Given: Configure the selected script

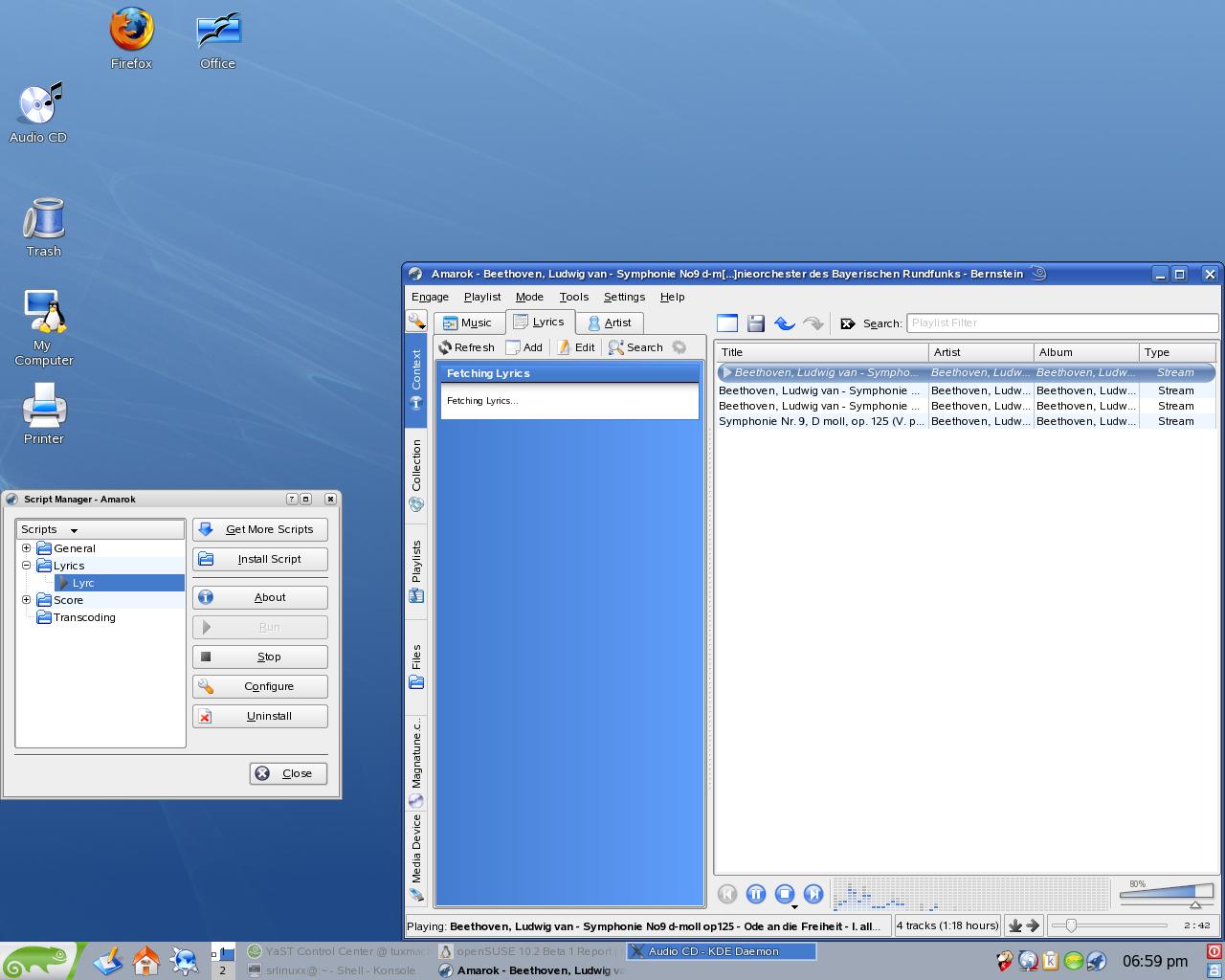Looking at the screenshot, I should (260, 686).
